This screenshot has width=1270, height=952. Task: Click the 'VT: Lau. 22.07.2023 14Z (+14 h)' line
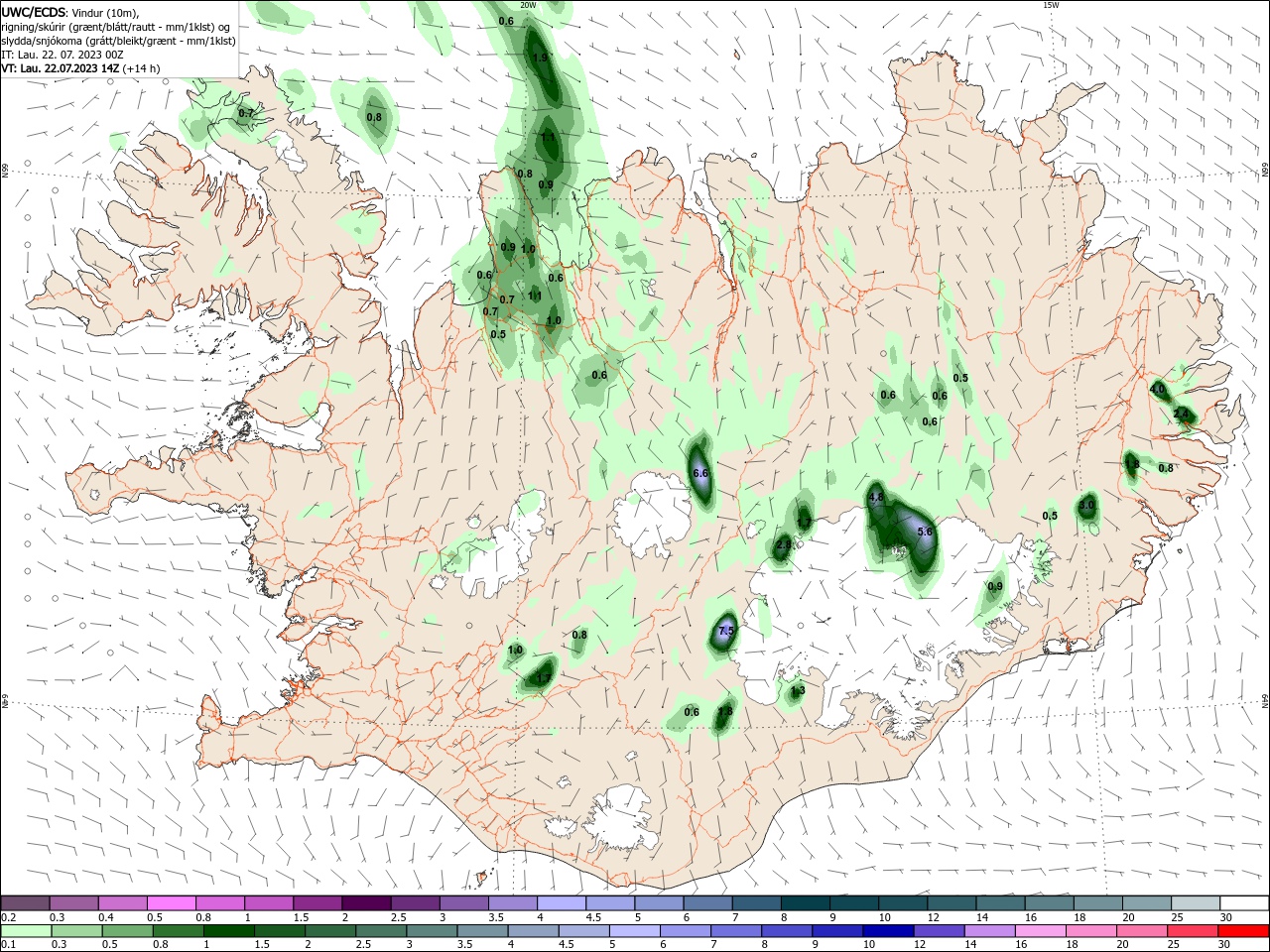coord(80,68)
